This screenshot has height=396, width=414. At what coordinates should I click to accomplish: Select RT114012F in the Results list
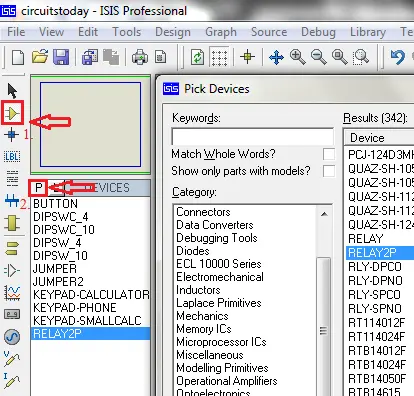pyautogui.click(x=377, y=323)
